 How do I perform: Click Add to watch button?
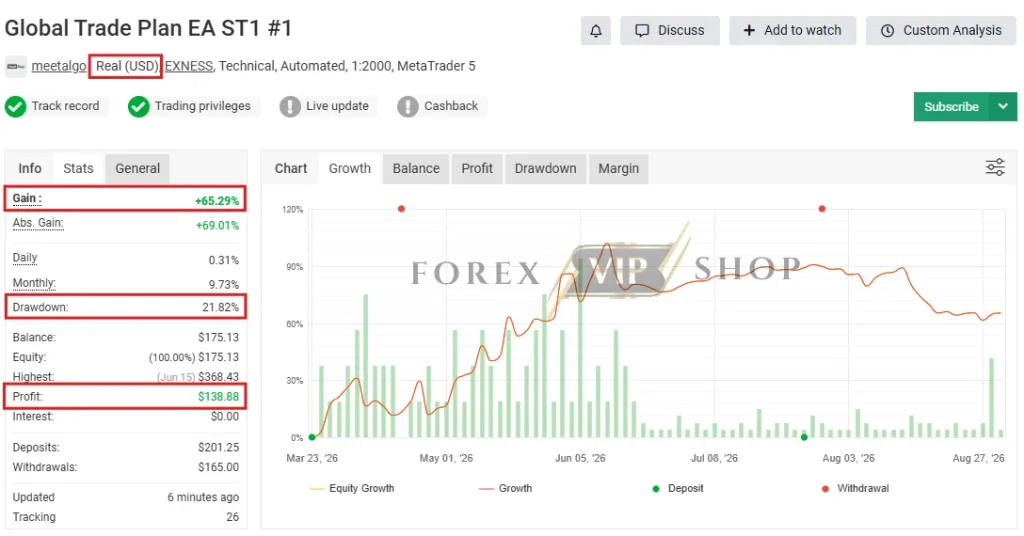pos(792,31)
